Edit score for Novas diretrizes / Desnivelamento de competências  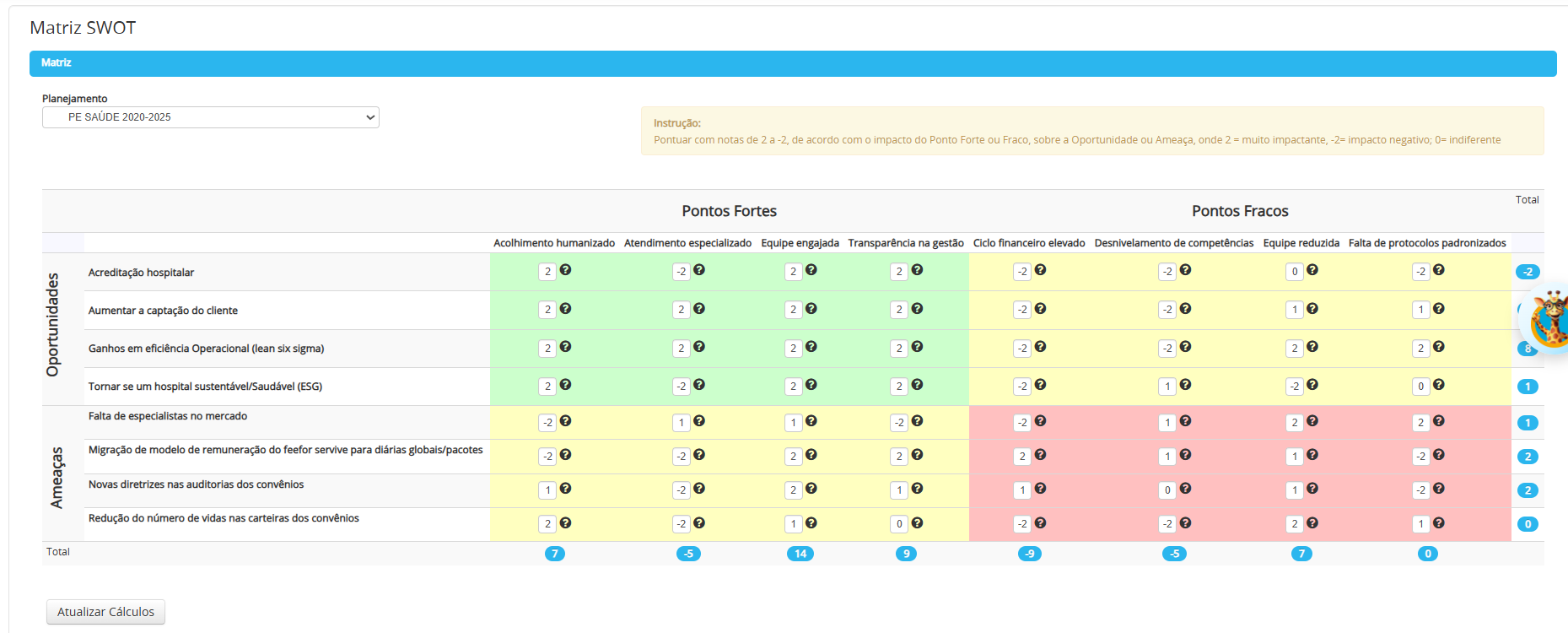point(1167,490)
